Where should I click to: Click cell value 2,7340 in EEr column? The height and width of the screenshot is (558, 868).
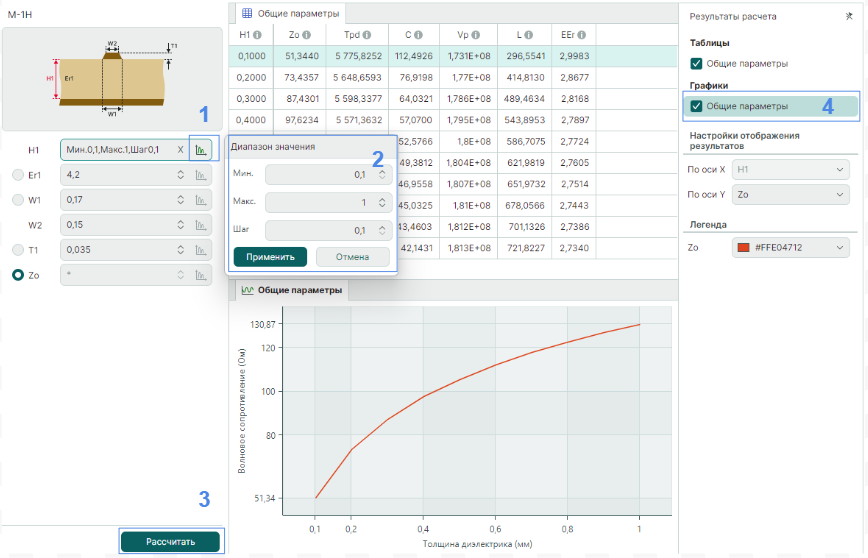[x=574, y=248]
